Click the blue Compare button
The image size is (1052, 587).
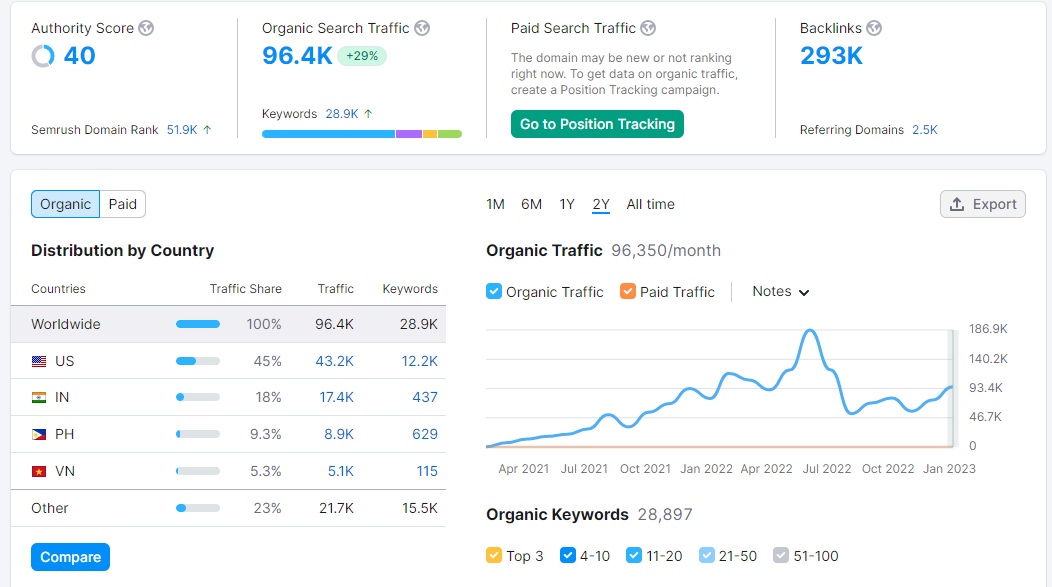[70, 557]
